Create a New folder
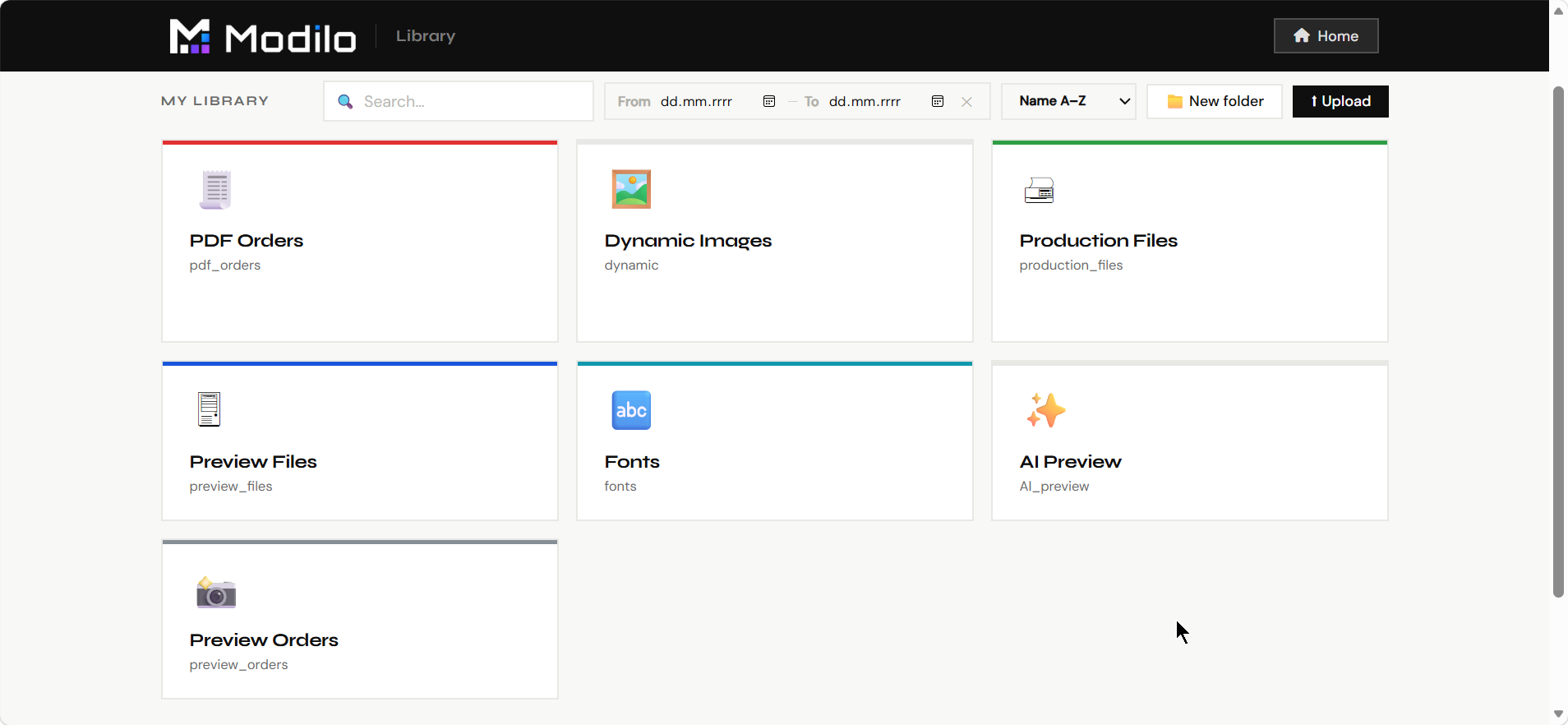1568x725 pixels. click(x=1215, y=101)
